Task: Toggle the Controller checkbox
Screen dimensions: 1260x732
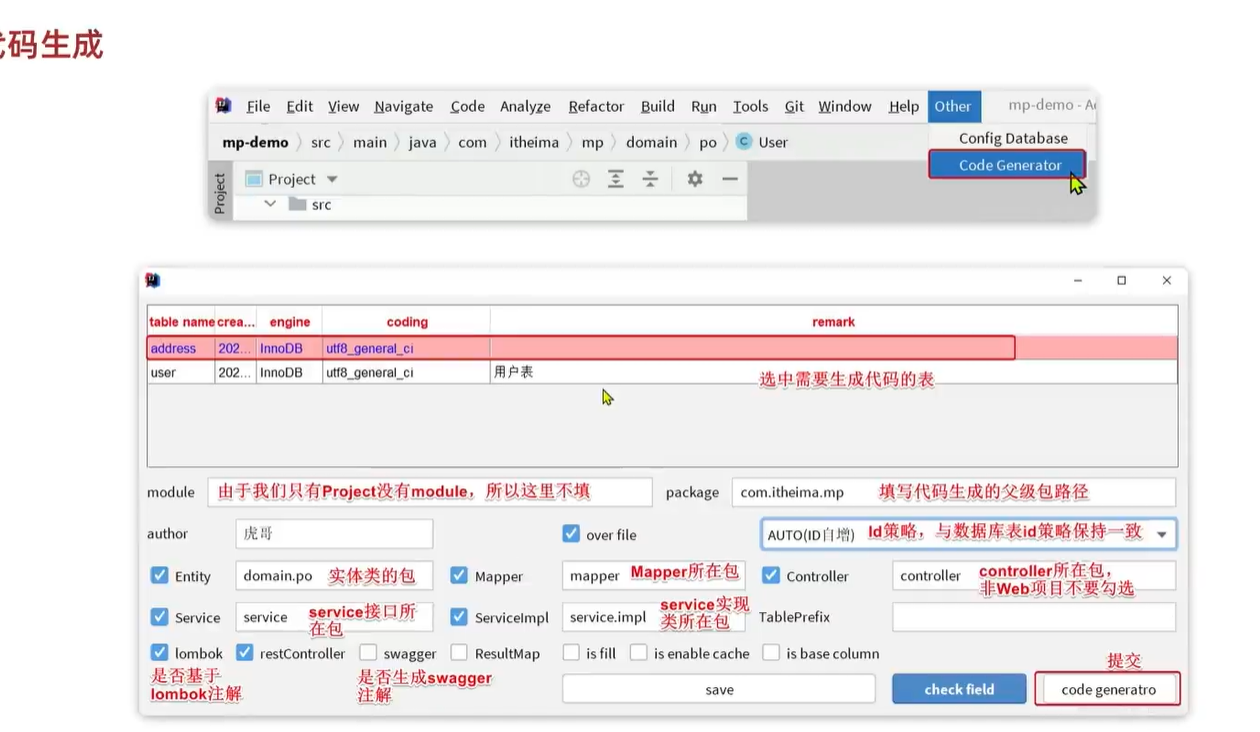Action: click(771, 575)
